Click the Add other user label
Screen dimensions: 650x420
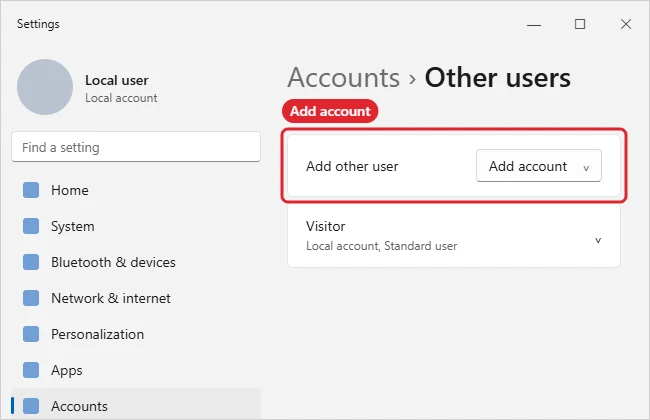click(x=352, y=166)
